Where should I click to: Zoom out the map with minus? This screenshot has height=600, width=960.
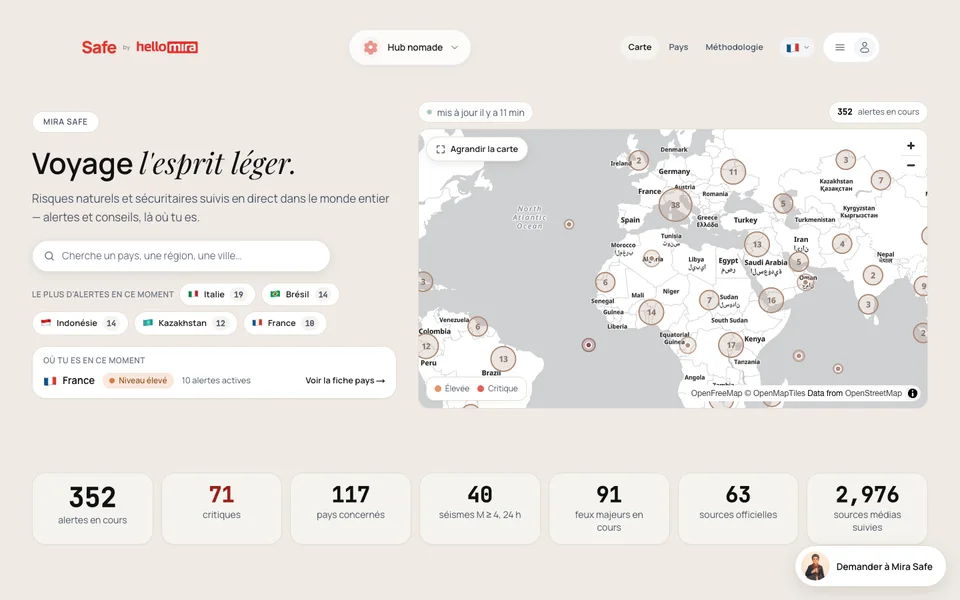[910, 165]
